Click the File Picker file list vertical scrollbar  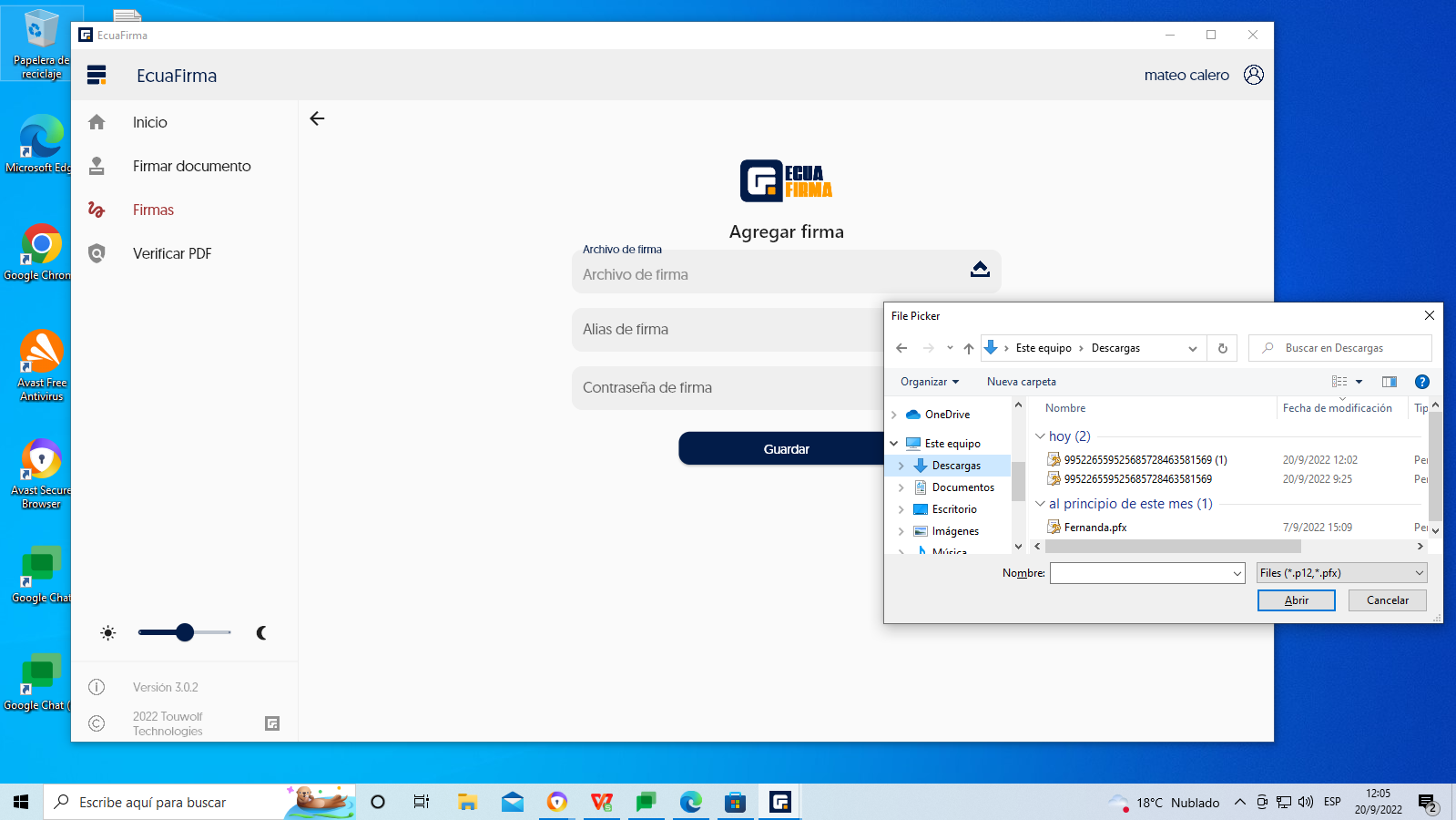click(x=1435, y=465)
